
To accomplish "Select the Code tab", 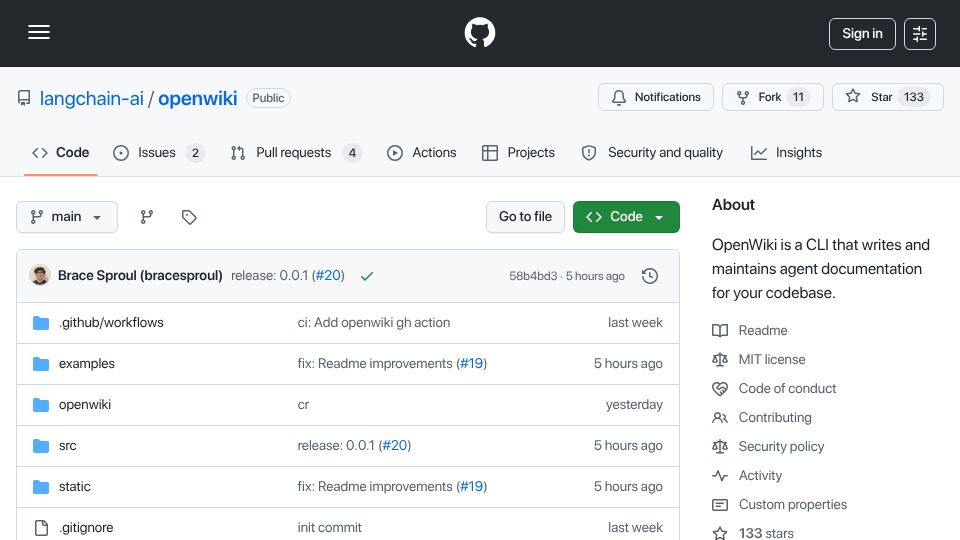I will (61, 152).
